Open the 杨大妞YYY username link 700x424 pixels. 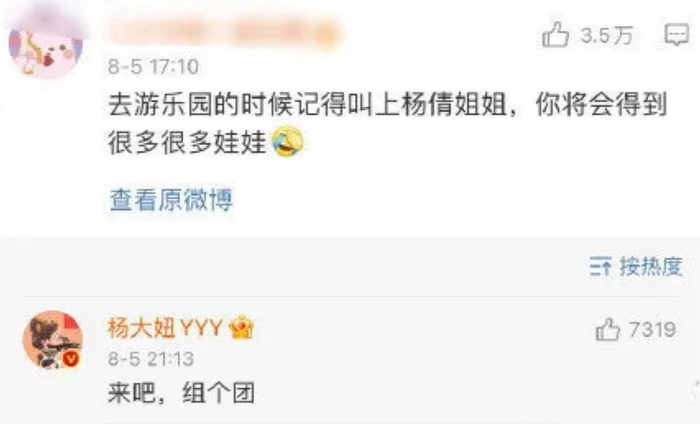tap(165, 328)
